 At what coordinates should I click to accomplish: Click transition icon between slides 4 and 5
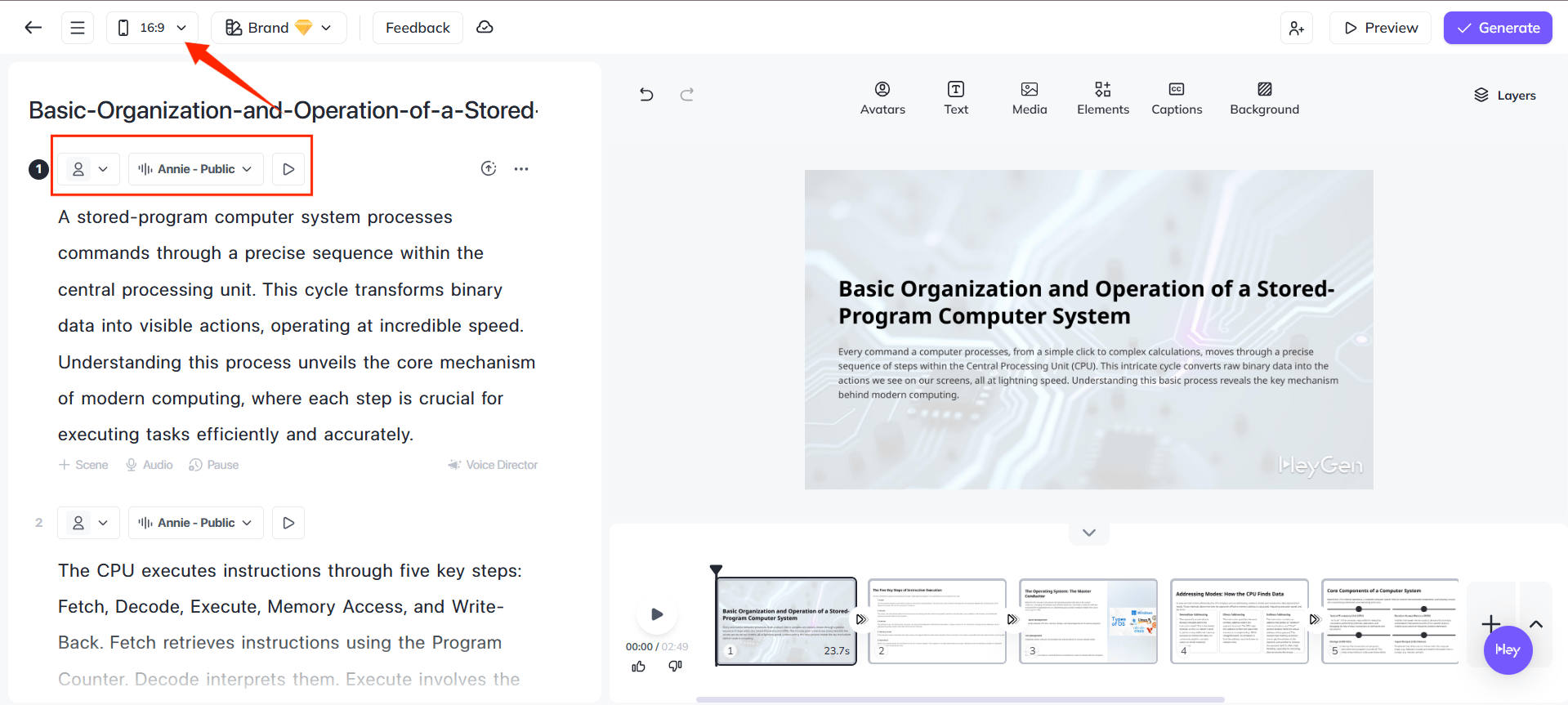point(1315,620)
